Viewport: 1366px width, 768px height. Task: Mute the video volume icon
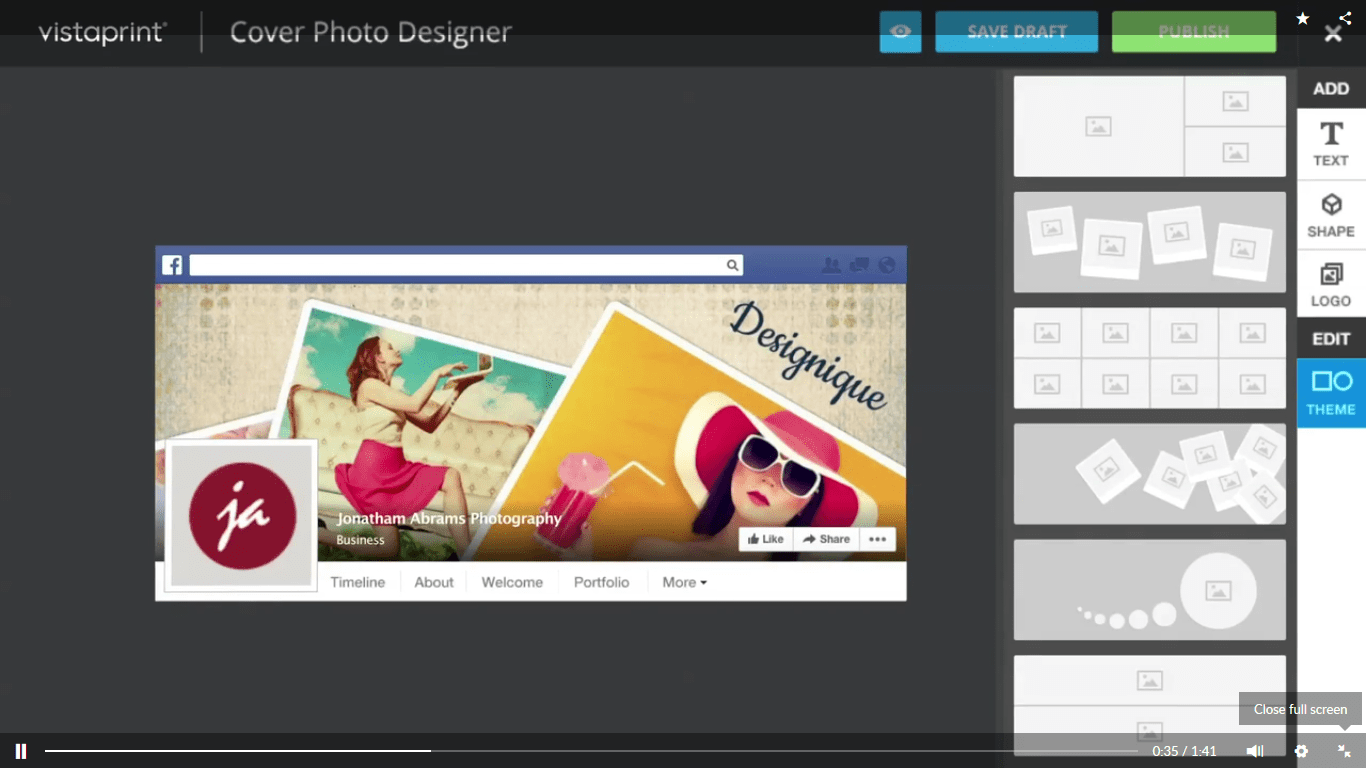tap(1255, 751)
